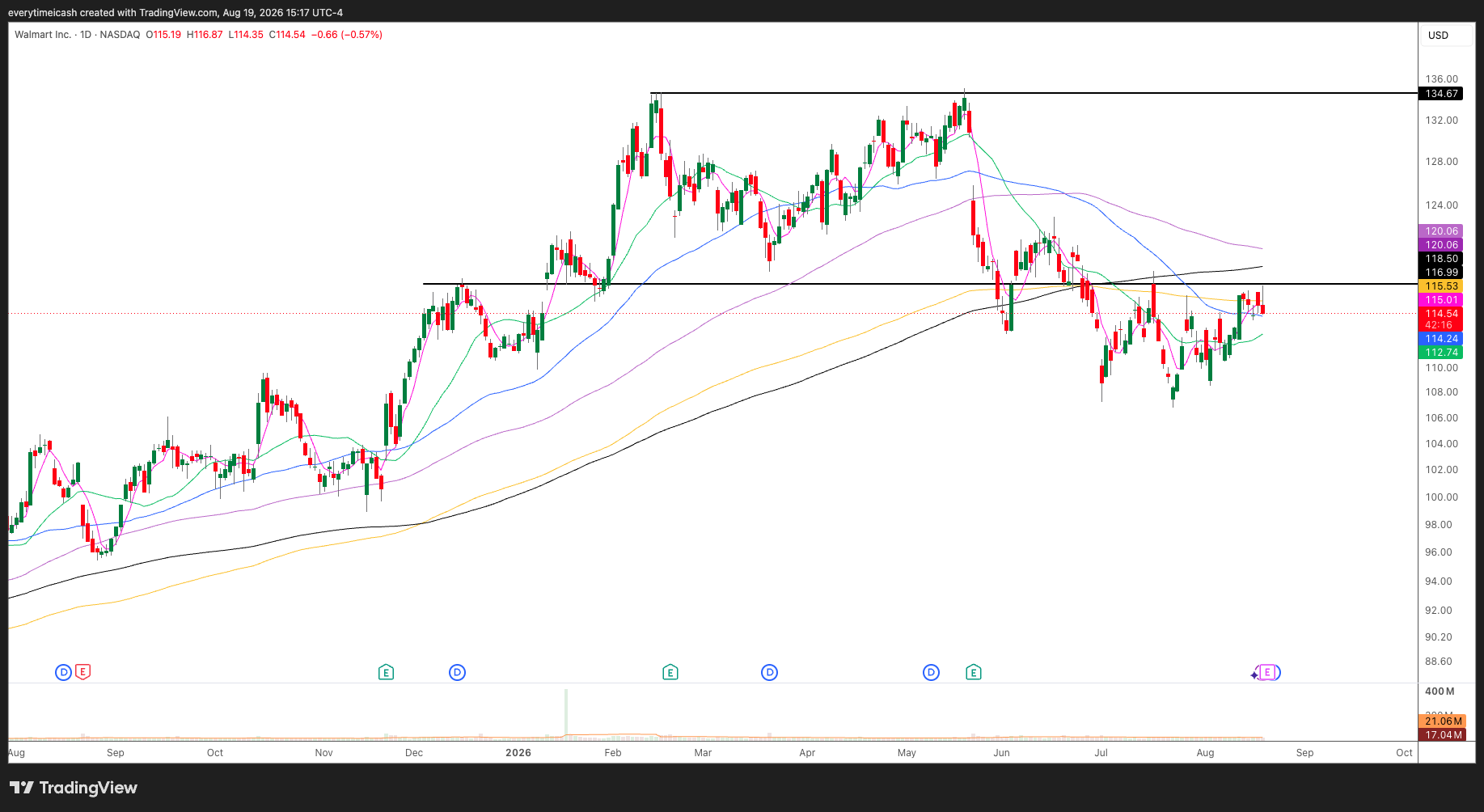Click the 124.00 price axis label

coord(1441,205)
